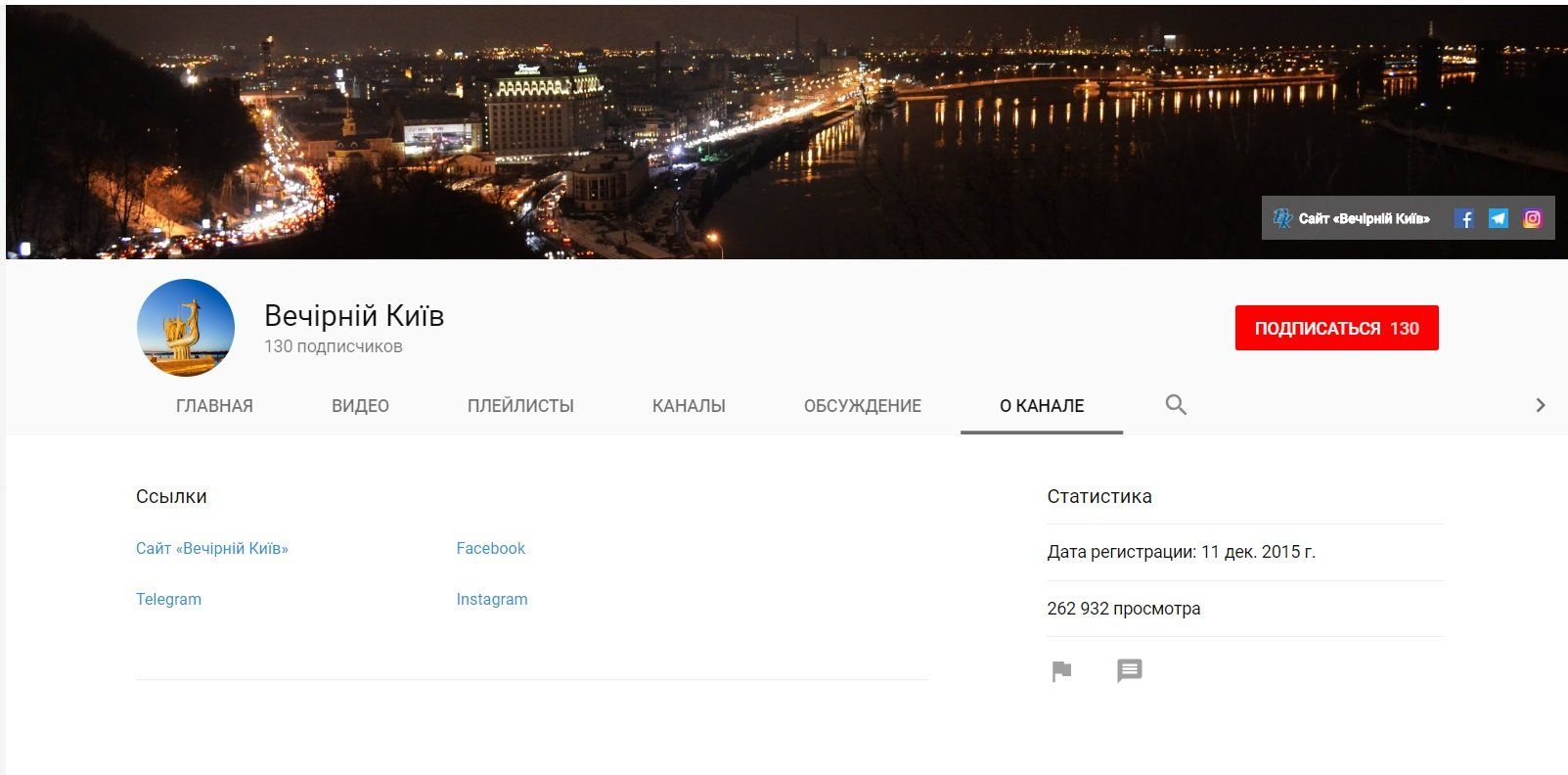Click Дата регистрации: 11 дек. 2015 г.
Image resolution: width=1568 pixels, height=775 pixels.
1182,552
